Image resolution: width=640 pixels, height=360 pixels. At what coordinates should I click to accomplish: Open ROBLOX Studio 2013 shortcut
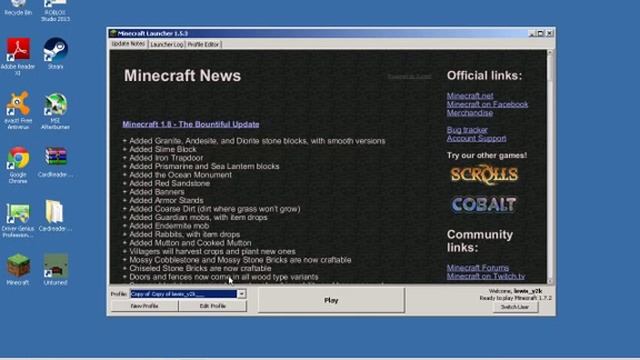[x=55, y=10]
